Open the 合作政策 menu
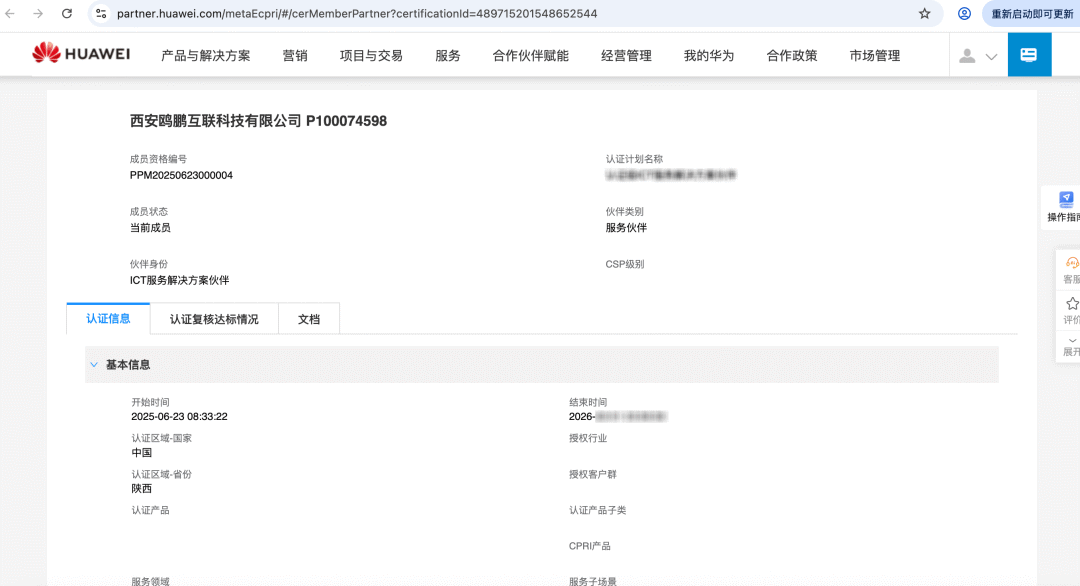The image size is (1080, 586). pos(791,56)
